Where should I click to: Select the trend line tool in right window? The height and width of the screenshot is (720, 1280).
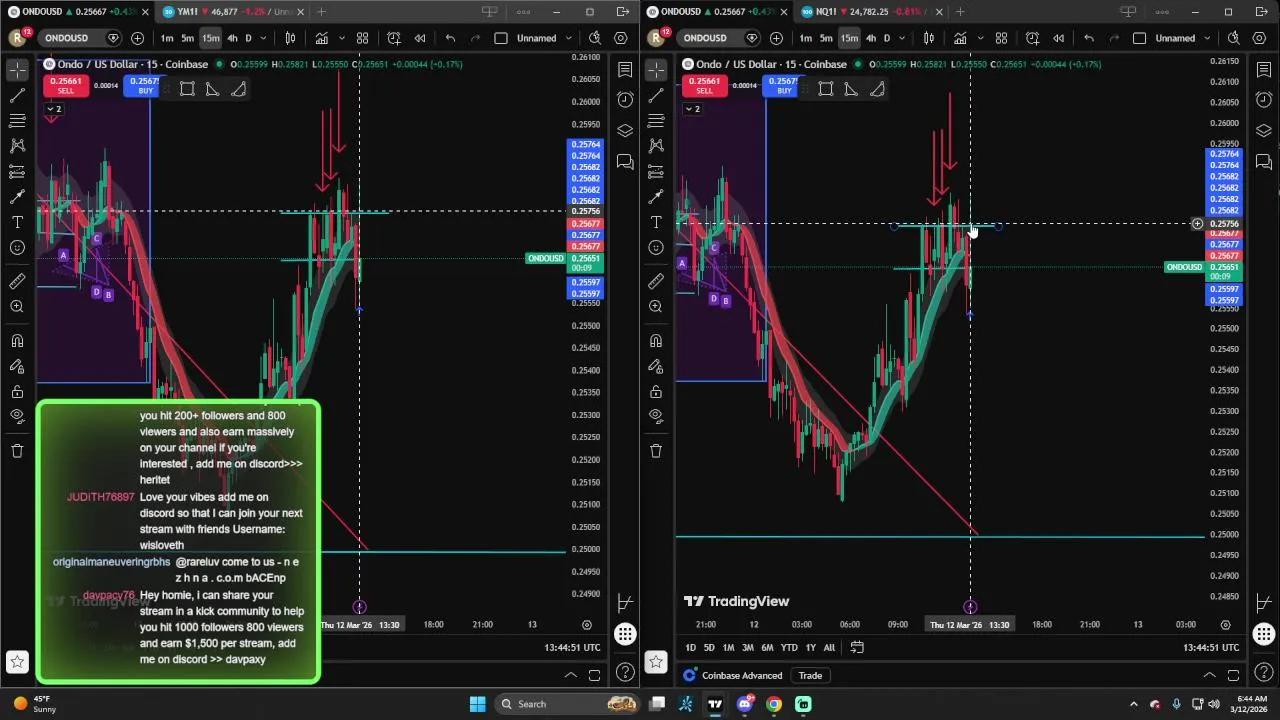pos(656,95)
